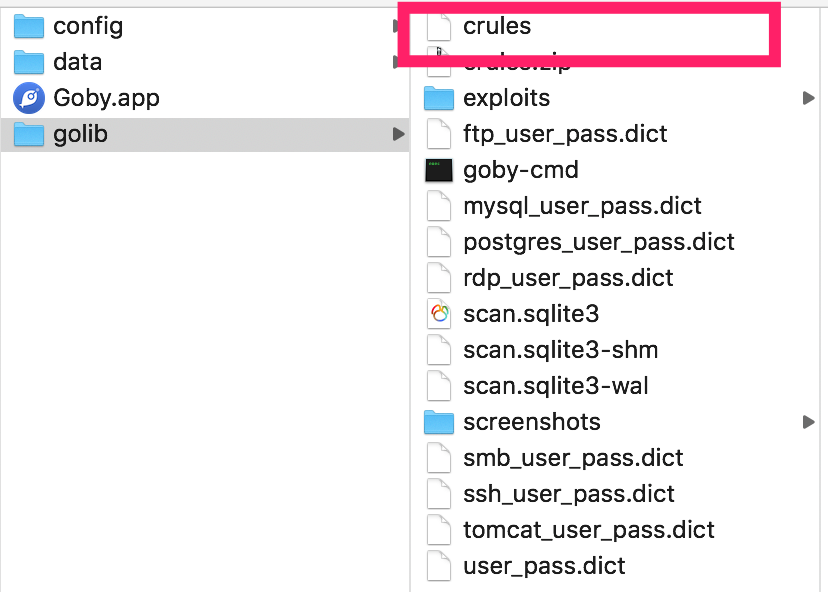Image resolution: width=828 pixels, height=592 pixels.
Task: Click the exploits folder icon
Action: point(439,98)
